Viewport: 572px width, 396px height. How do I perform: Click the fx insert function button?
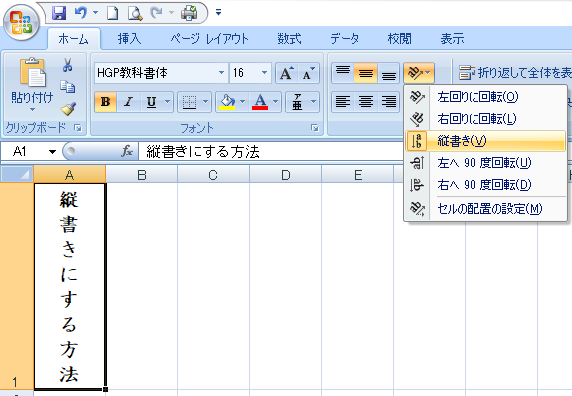(x=127, y=151)
